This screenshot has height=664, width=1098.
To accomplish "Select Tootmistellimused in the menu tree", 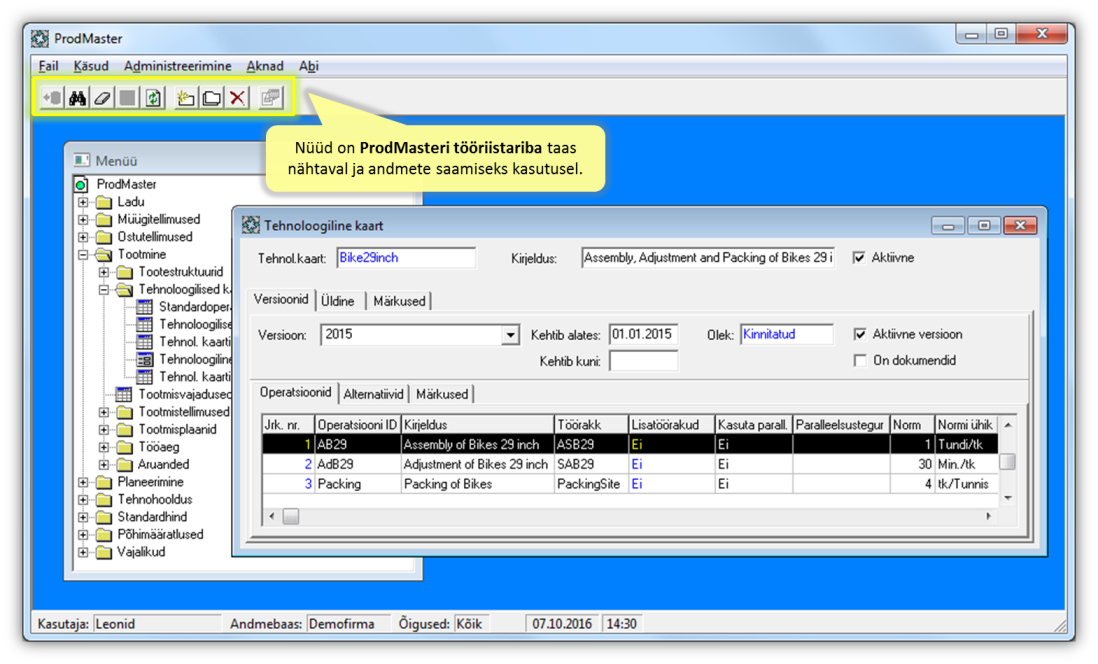I will pyautogui.click(x=183, y=412).
